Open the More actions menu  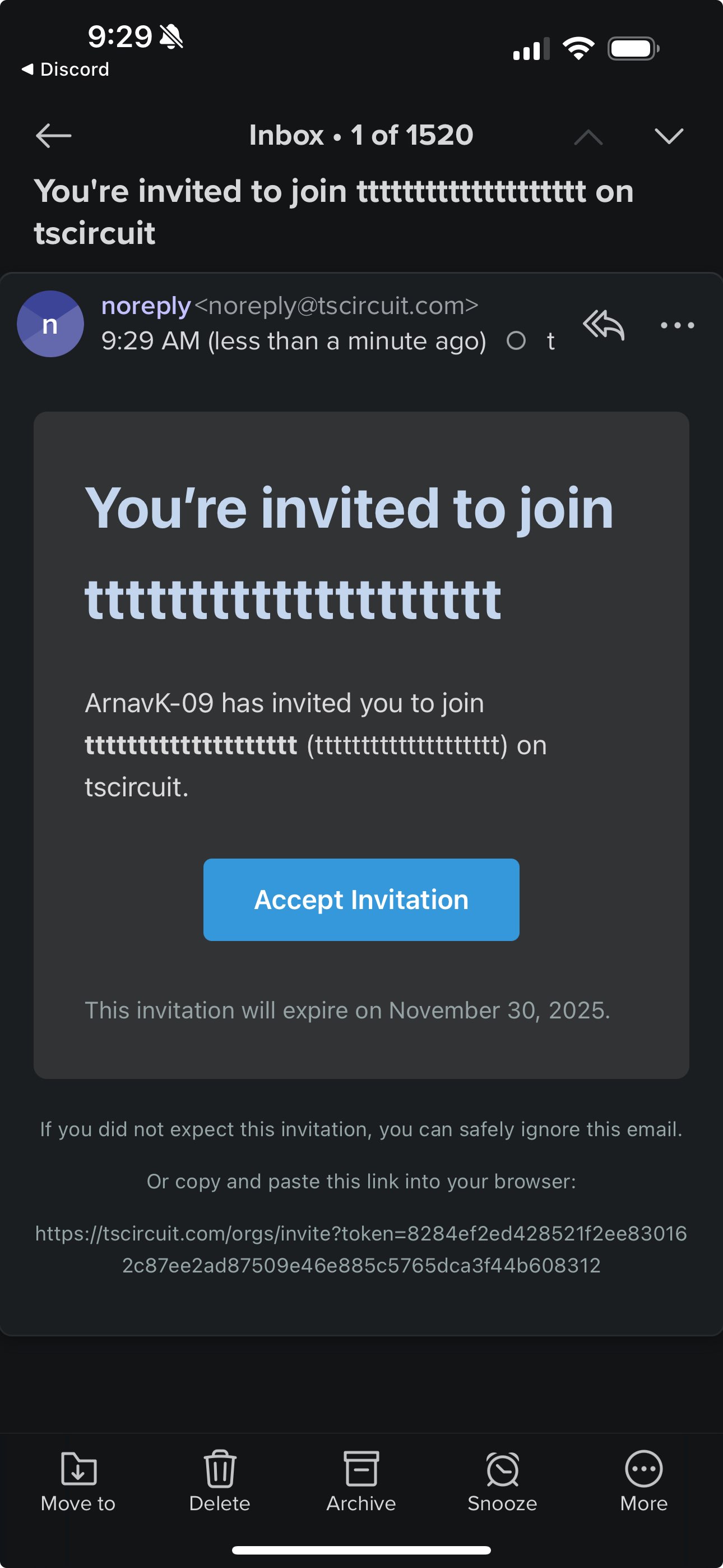tap(643, 1469)
